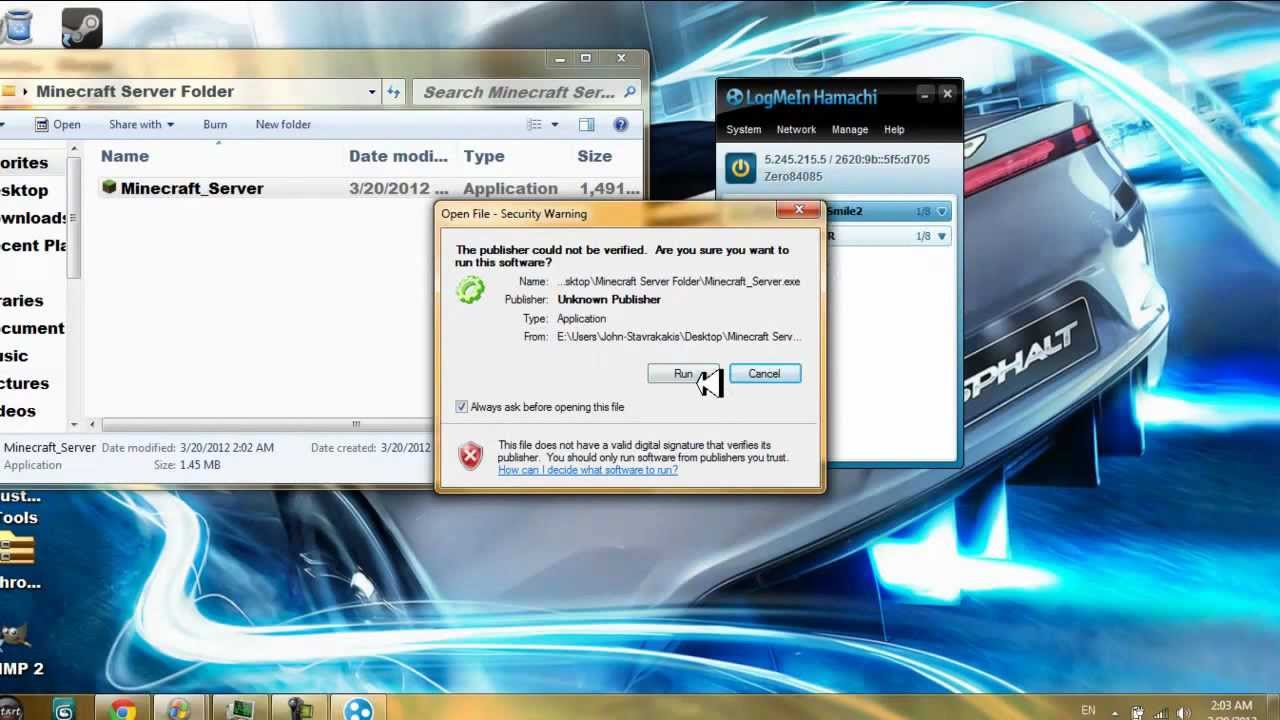Click the Minecraft_Server file icon
The height and width of the screenshot is (720, 1280).
pos(109,187)
